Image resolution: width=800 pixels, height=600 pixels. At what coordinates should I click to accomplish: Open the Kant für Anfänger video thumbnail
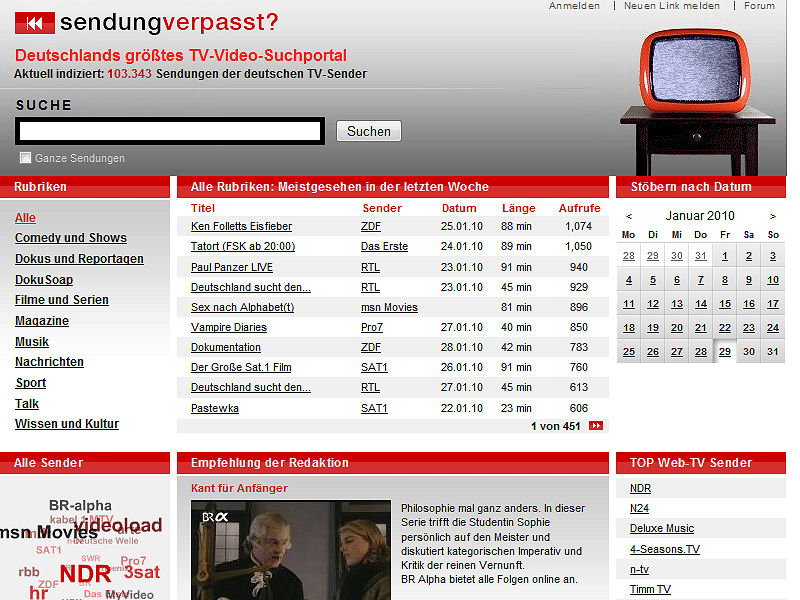click(290, 550)
